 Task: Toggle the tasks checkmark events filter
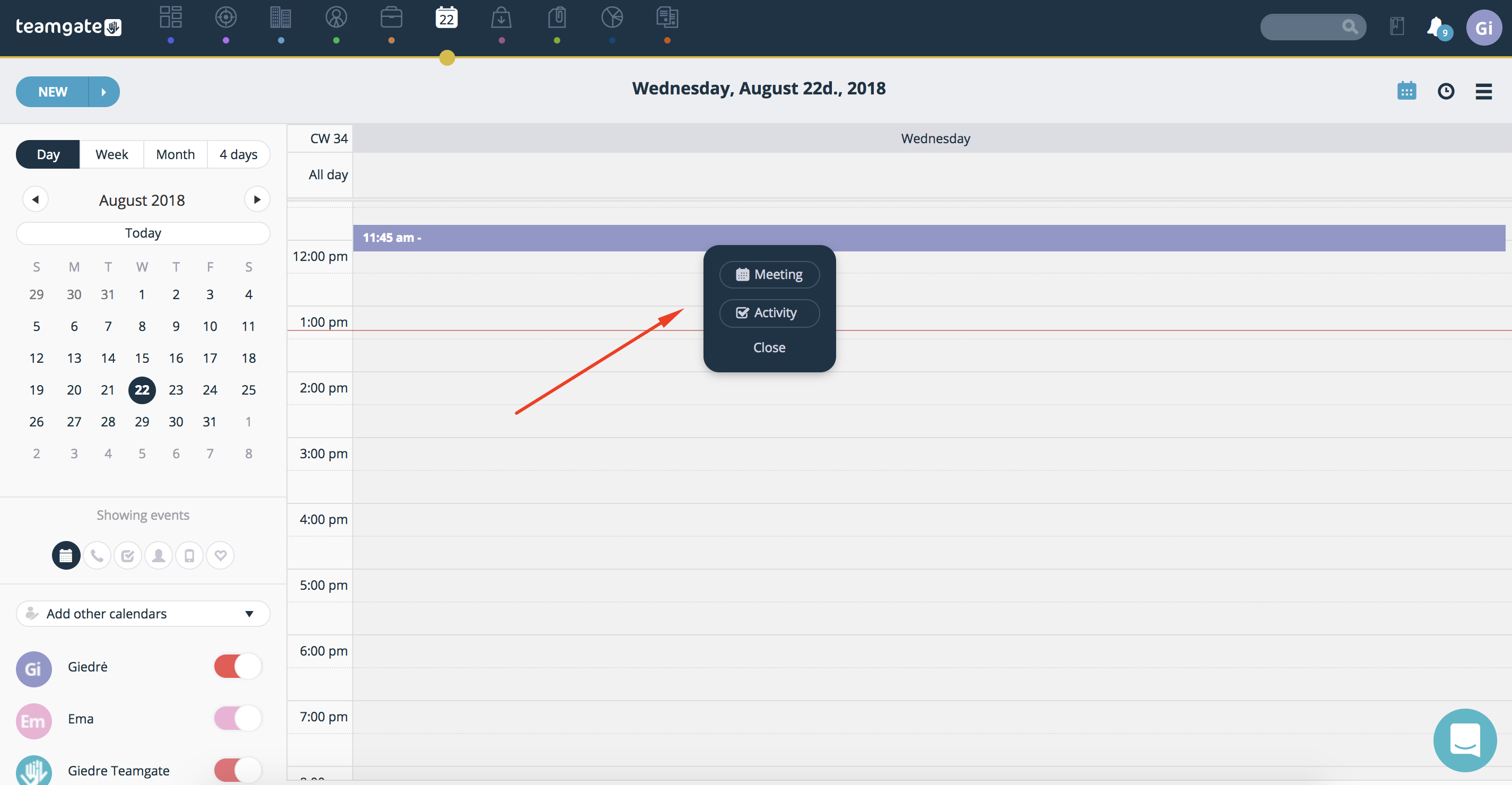tap(127, 555)
